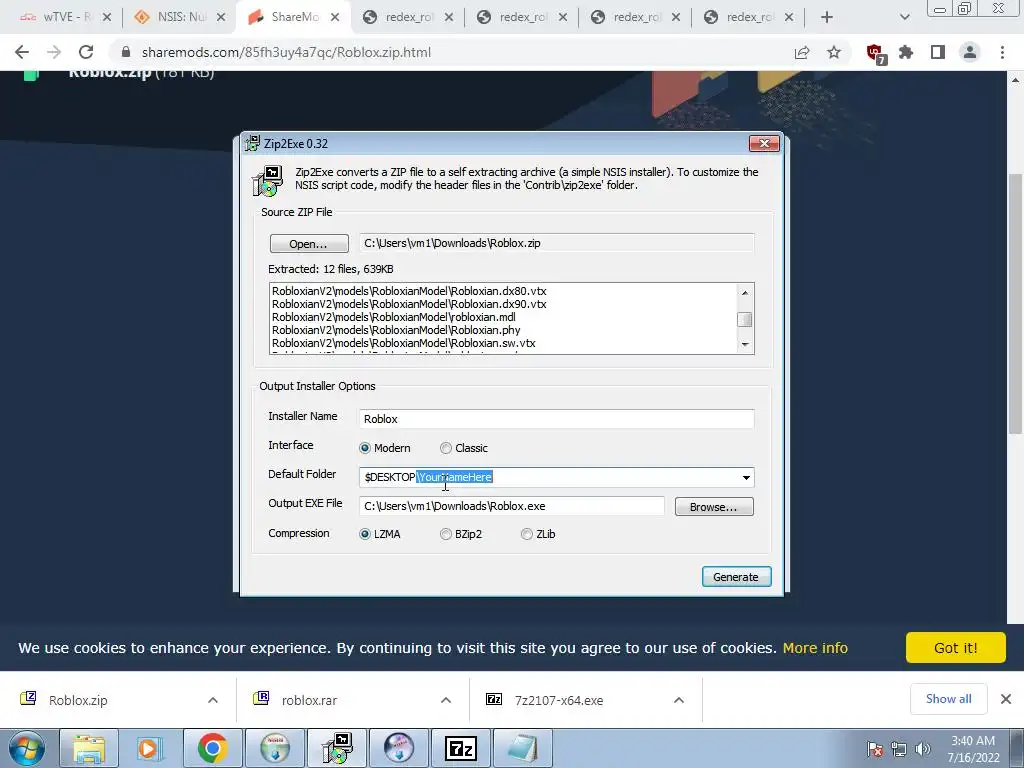Click the Robloxian.dx90.vtx list entry
This screenshot has height=768, width=1024.
409,304
